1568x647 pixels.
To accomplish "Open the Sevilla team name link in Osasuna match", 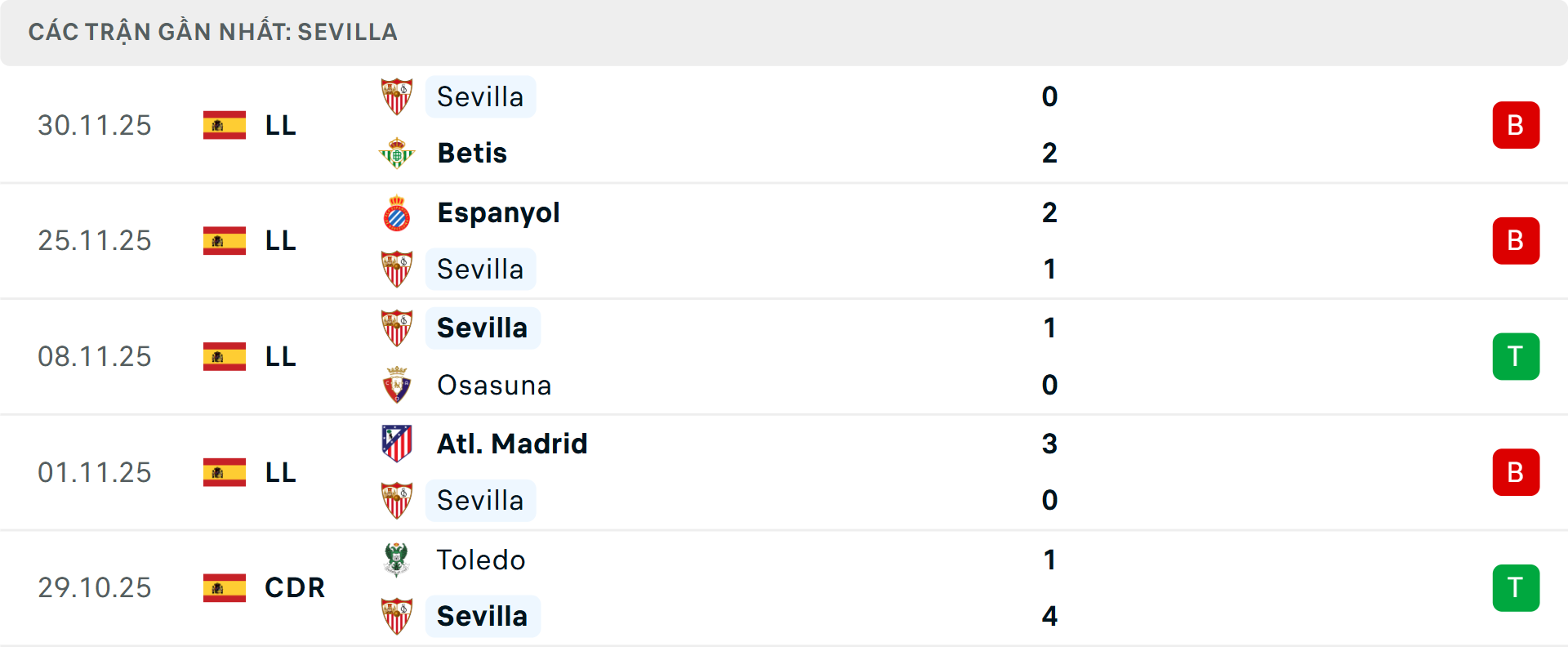I will [483, 328].
